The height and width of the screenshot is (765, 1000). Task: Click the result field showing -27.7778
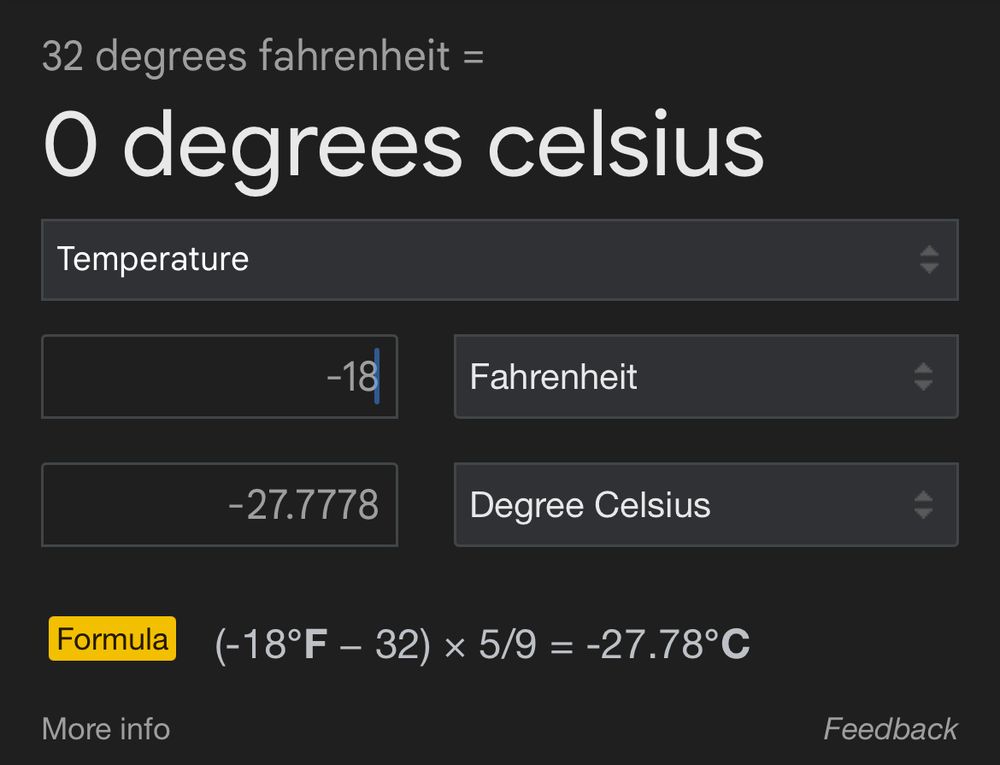[x=219, y=505]
